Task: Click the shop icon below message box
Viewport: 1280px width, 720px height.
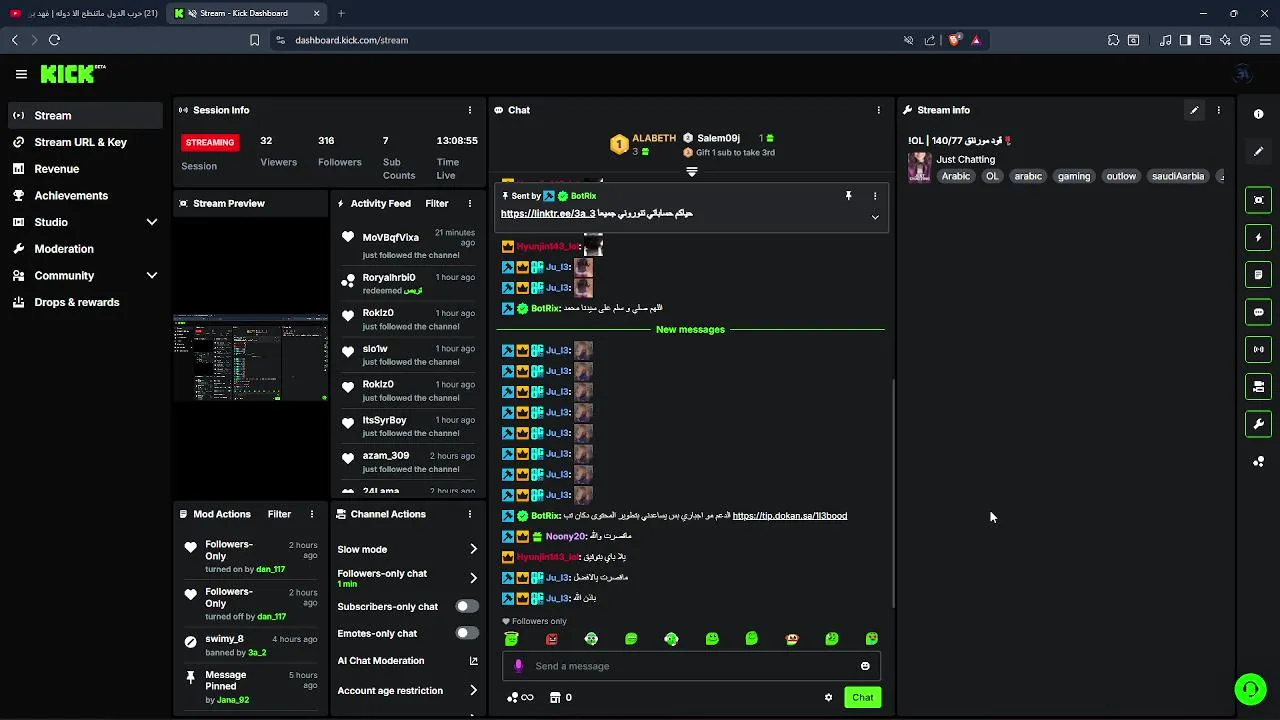Action: click(x=555, y=698)
